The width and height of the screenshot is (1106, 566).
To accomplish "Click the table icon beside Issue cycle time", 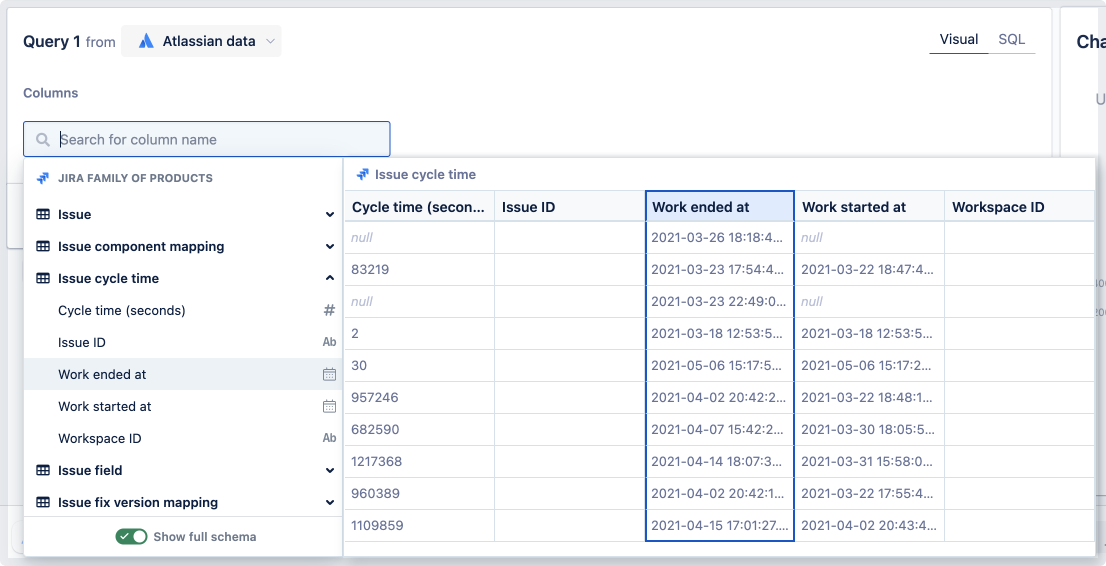I will coord(43,278).
